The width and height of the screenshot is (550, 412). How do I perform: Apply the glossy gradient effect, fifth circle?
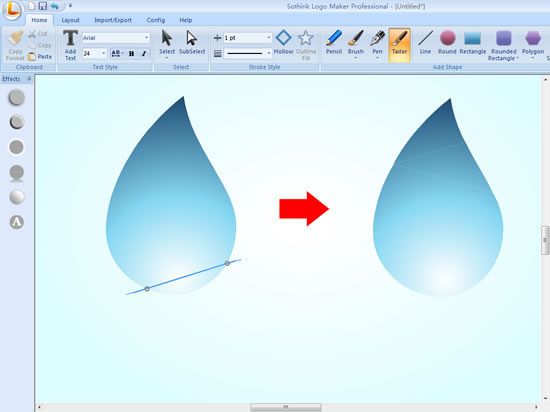(16, 197)
